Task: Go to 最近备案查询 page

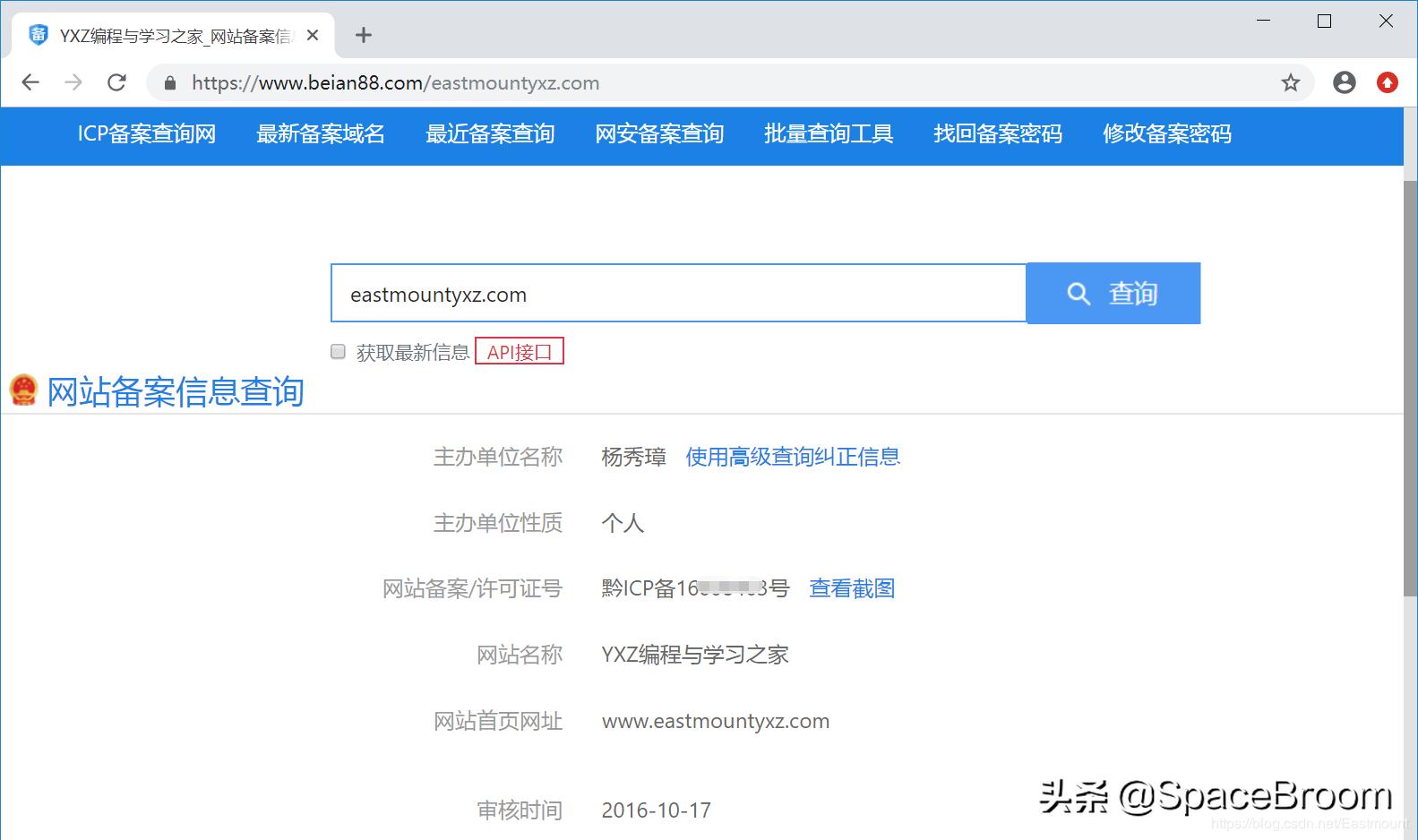Action: (490, 134)
